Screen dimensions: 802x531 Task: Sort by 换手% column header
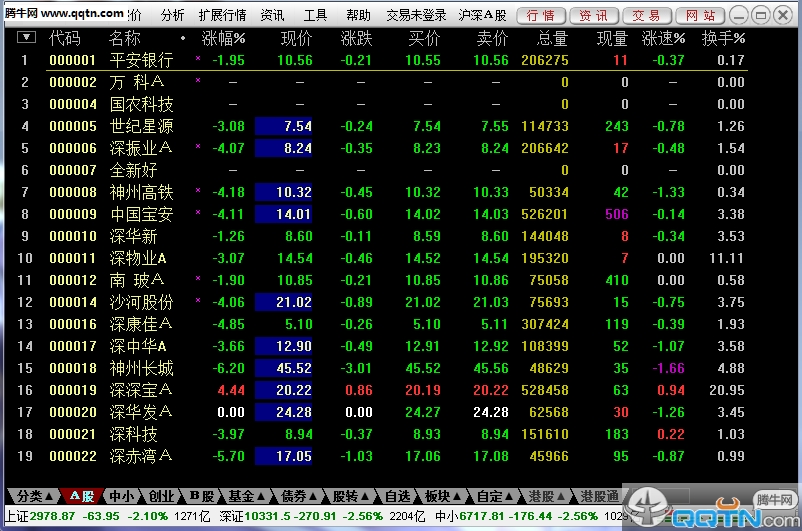(x=723, y=38)
